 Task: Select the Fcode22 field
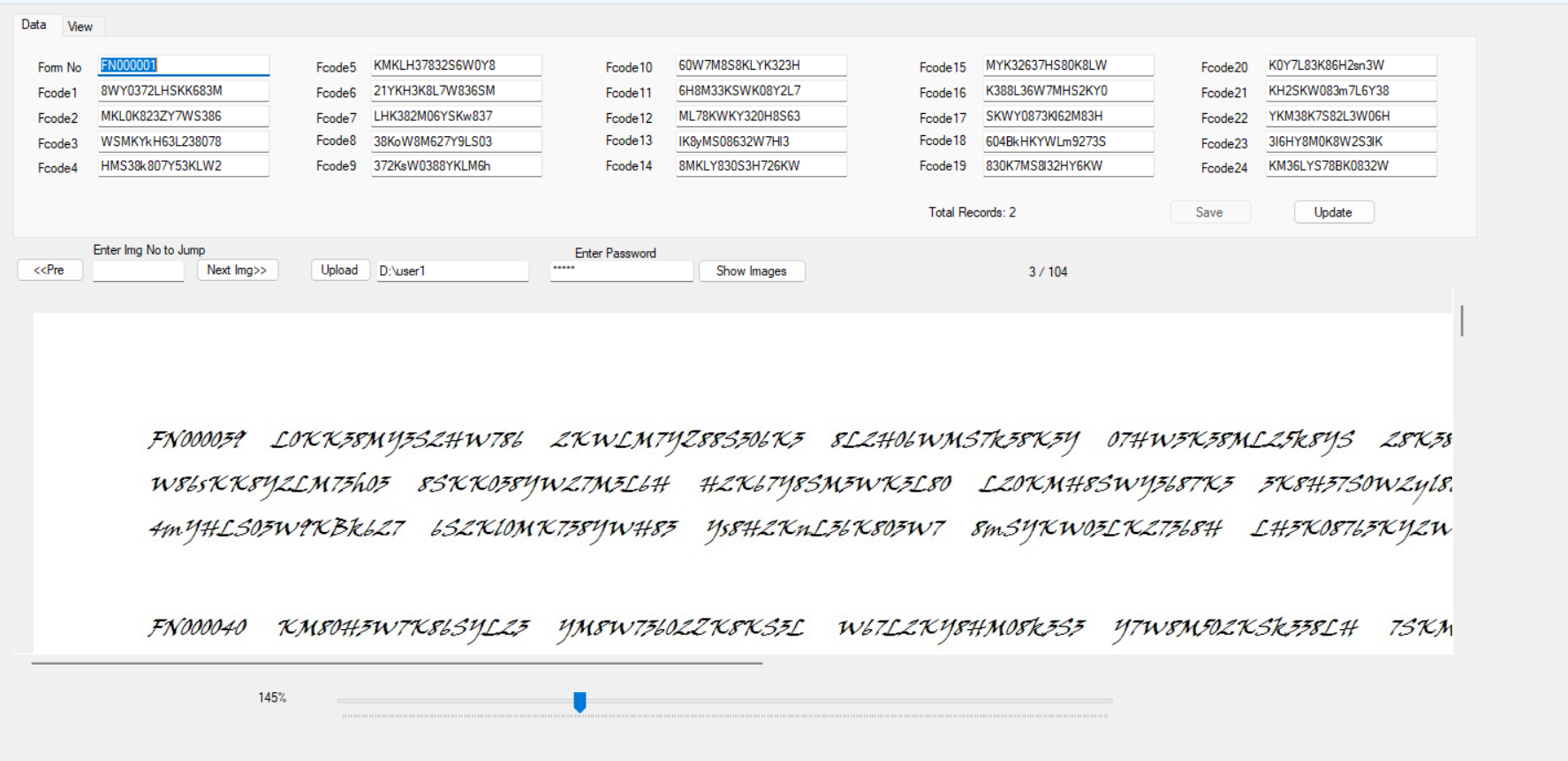(x=1351, y=117)
